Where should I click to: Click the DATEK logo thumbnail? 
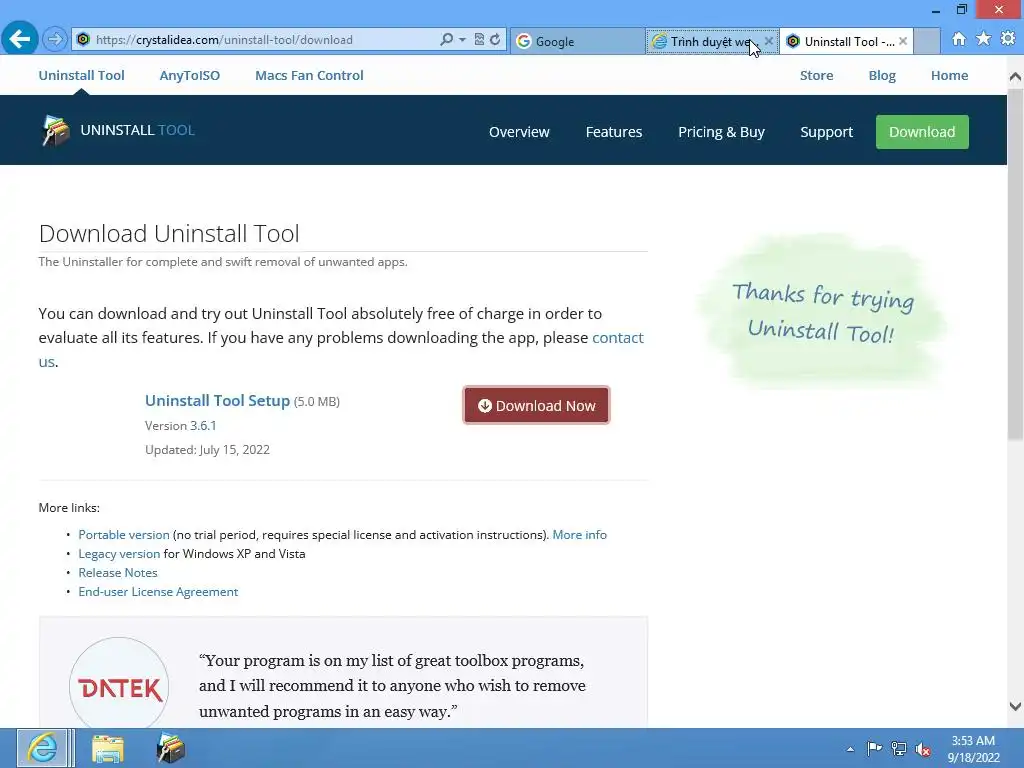pyautogui.click(x=119, y=686)
